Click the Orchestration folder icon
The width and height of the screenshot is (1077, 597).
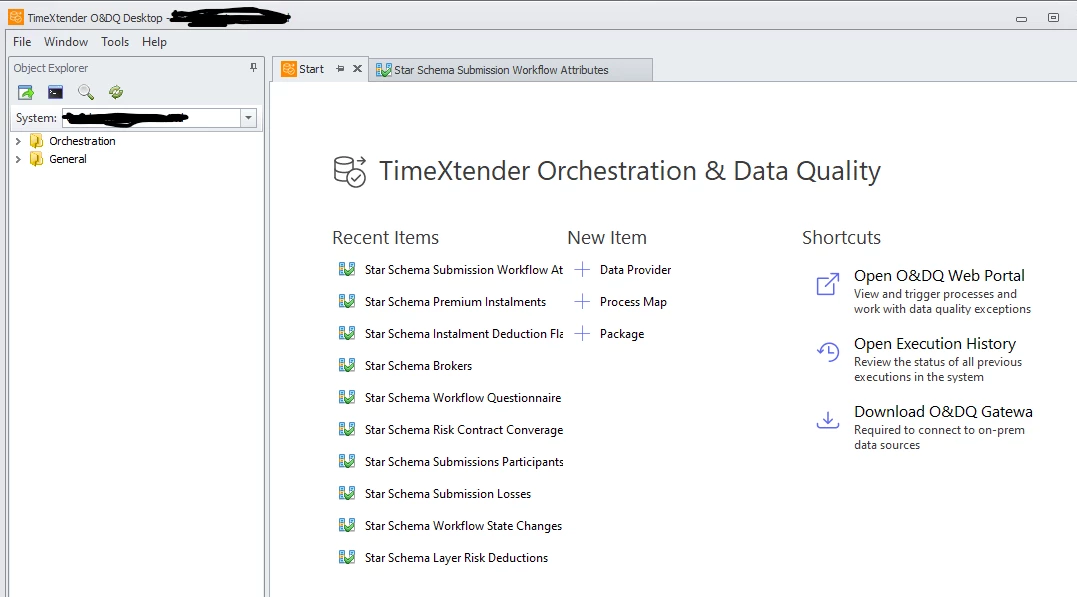point(36,141)
